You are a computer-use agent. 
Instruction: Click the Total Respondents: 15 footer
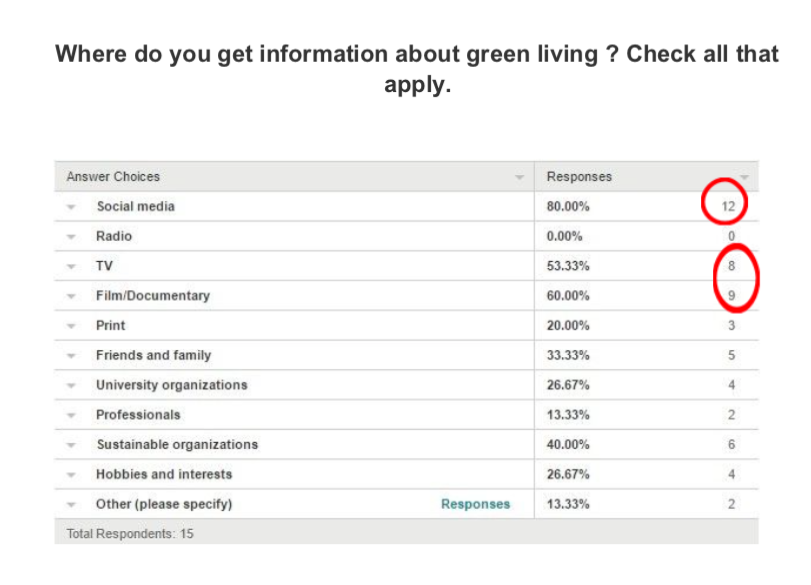(130, 534)
